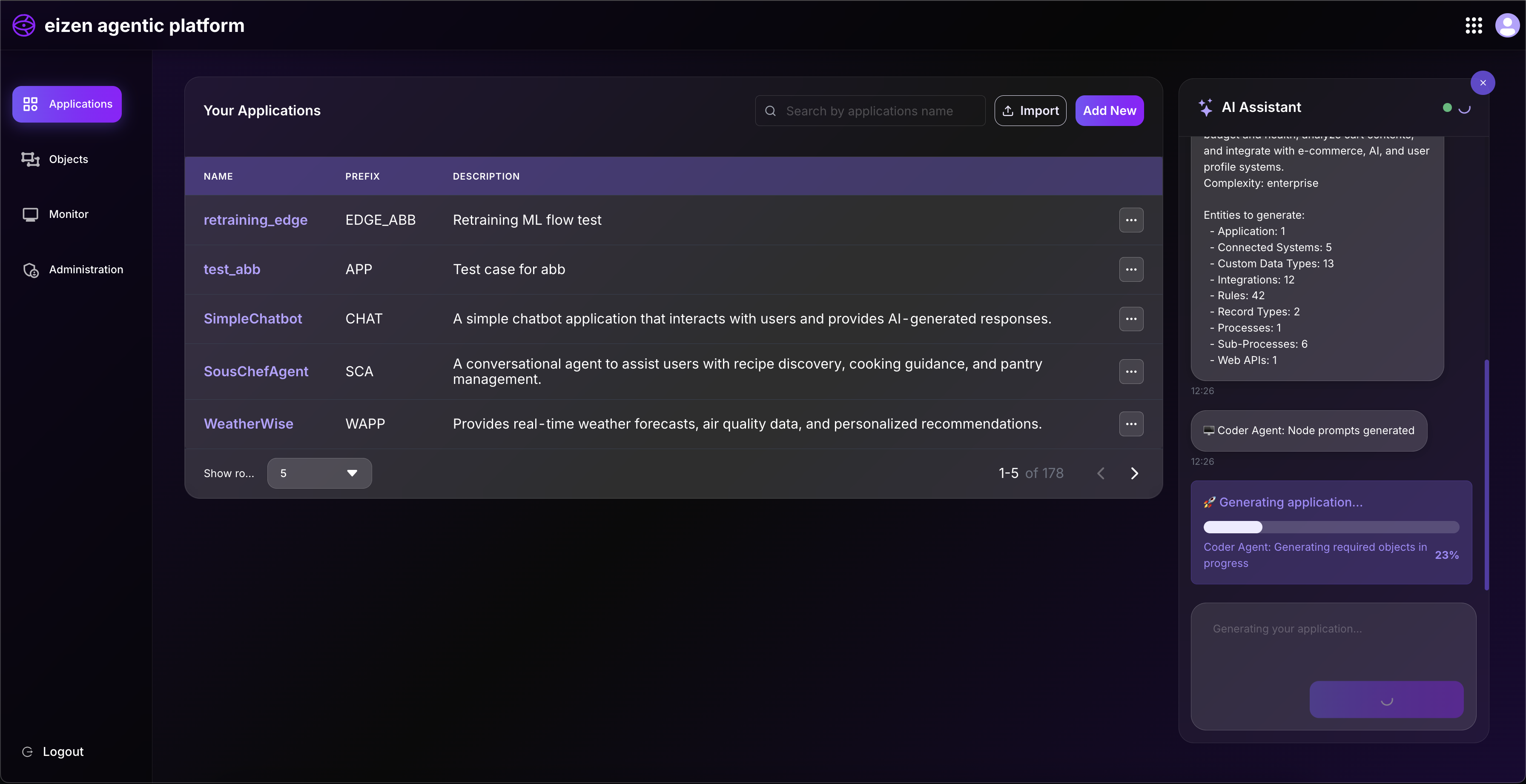Open the apps grid launcher icon
Viewport: 1526px width, 784px height.
click(x=1473, y=26)
